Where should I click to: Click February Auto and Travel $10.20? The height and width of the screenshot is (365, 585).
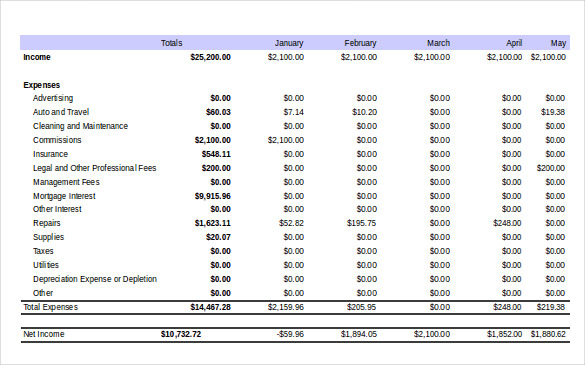pyautogui.click(x=365, y=112)
